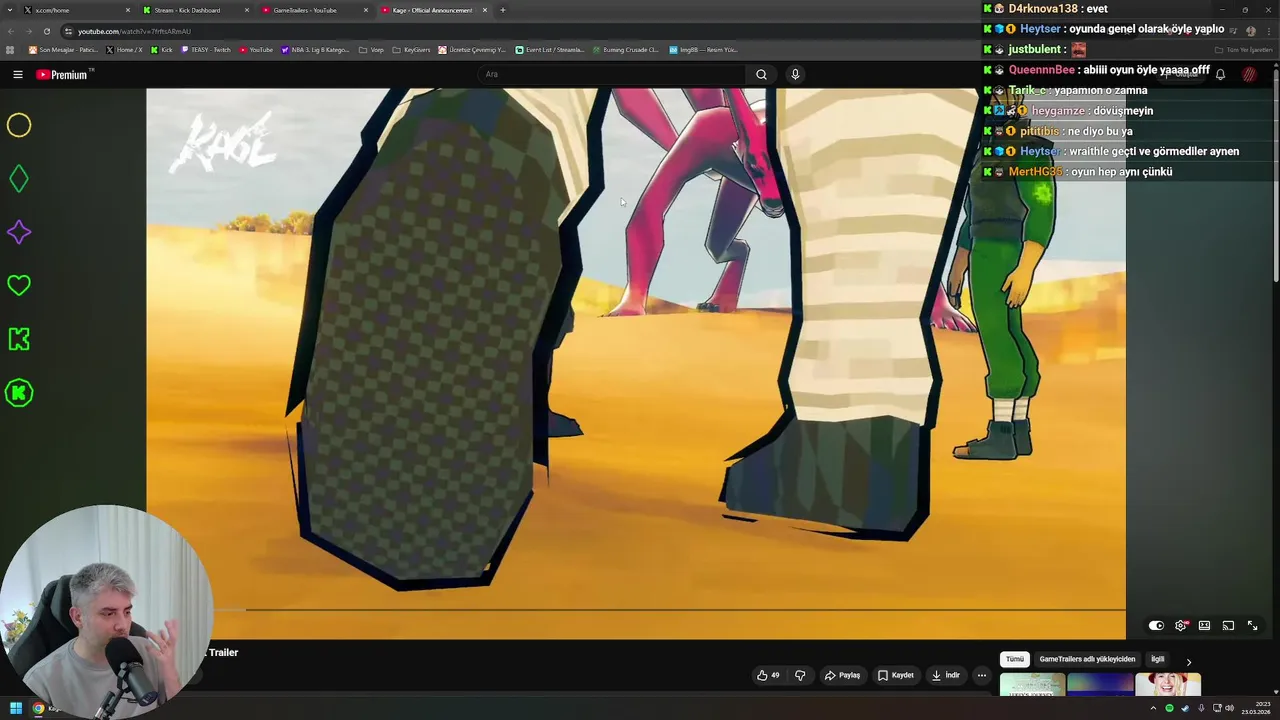Go back with the browser back arrow
1280x720 pixels.
click(11, 31)
